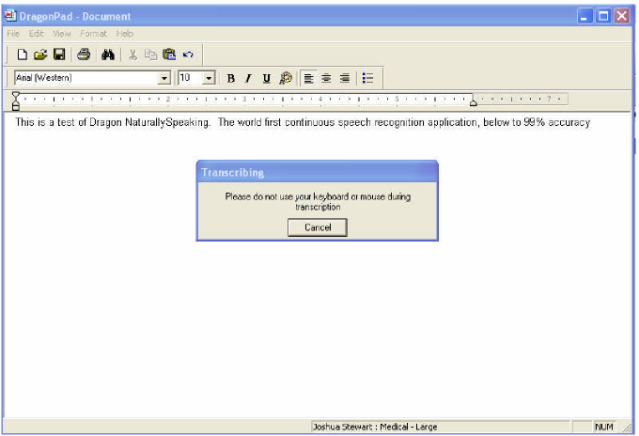
Task: Close the DragonPad window
Action: click(x=622, y=16)
